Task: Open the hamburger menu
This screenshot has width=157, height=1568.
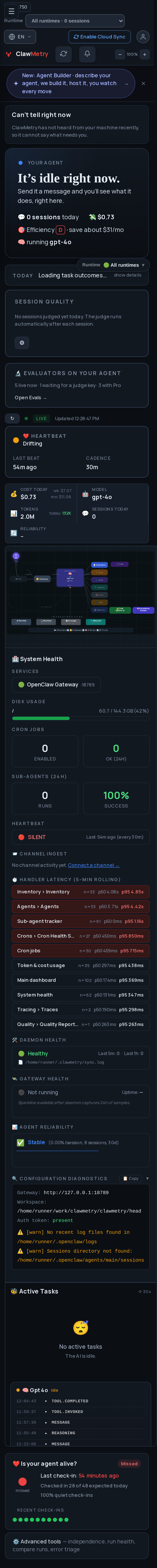Action: 11,11
